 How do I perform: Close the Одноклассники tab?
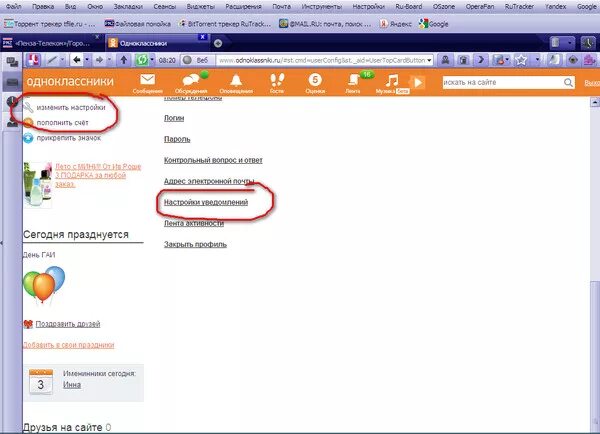tap(203, 37)
